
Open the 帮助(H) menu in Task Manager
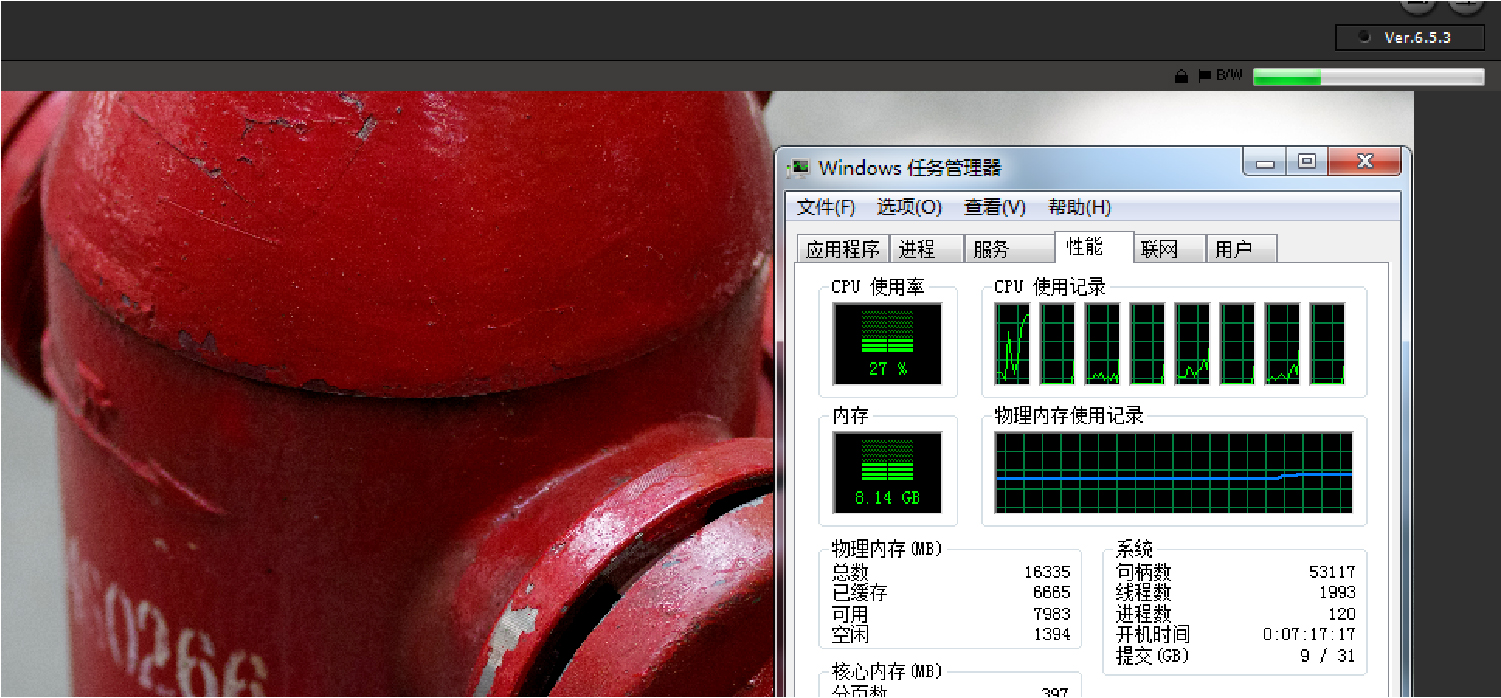[1080, 207]
